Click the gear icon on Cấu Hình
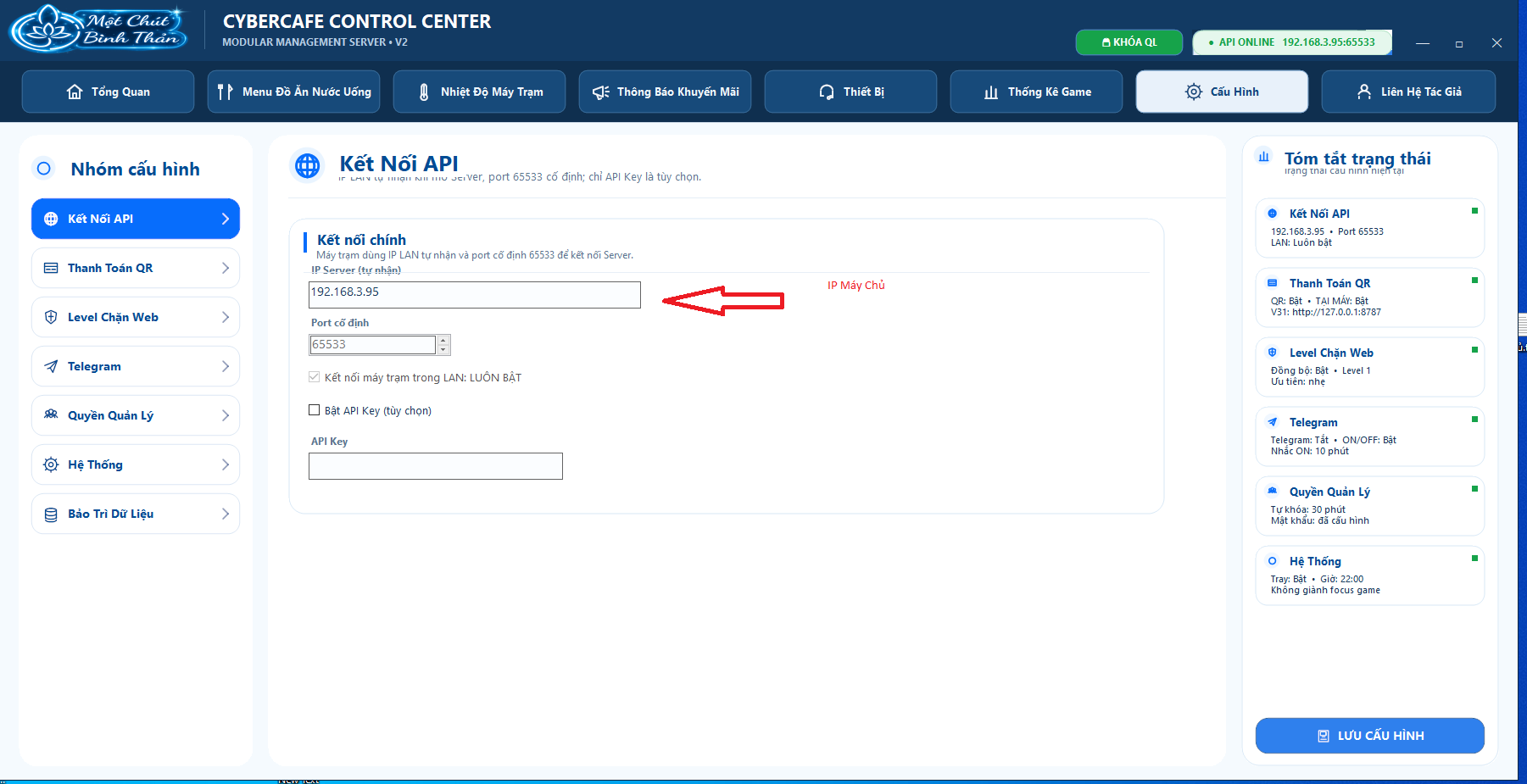 (x=1194, y=92)
